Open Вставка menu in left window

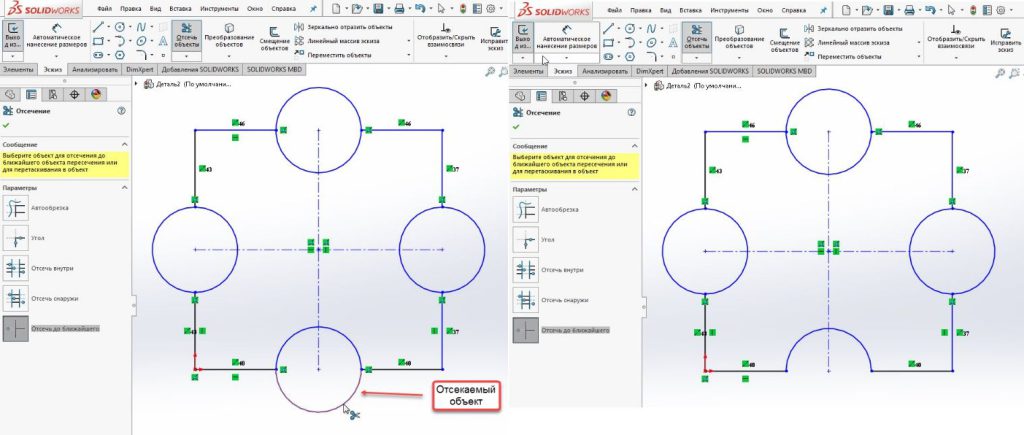[180, 10]
